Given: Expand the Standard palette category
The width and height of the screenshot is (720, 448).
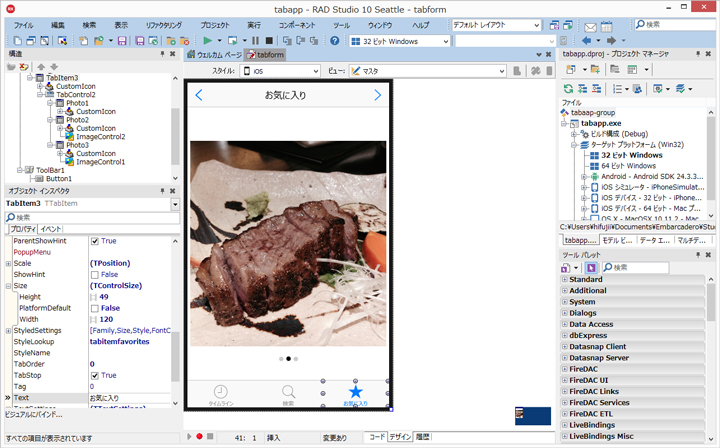Looking at the screenshot, I should point(564,280).
